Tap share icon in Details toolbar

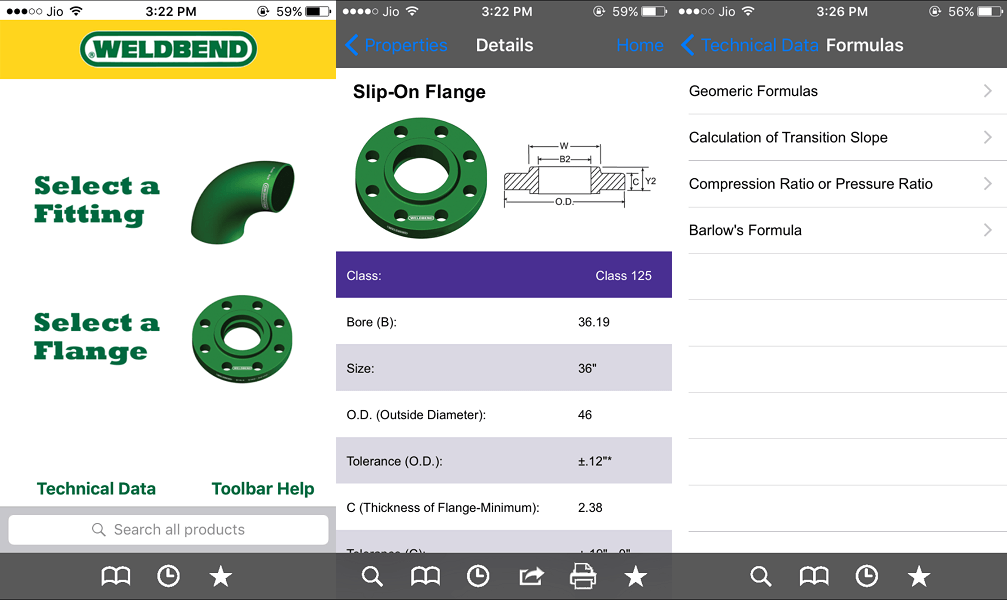point(531,576)
